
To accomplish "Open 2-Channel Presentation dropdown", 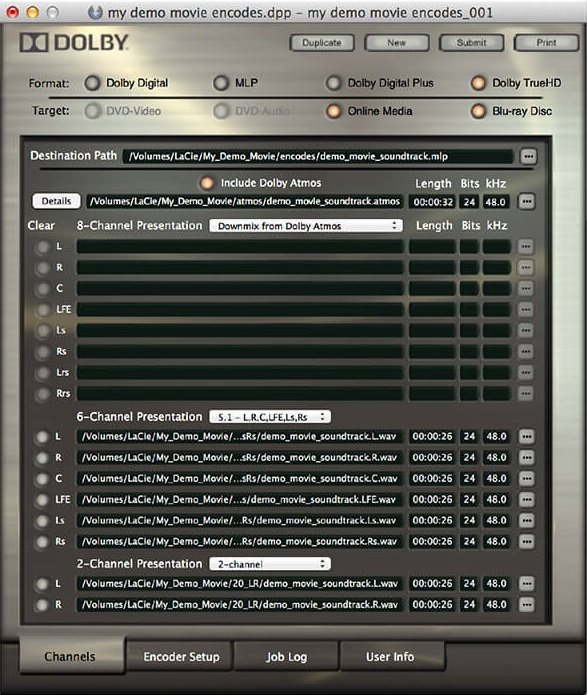I will pos(270,564).
